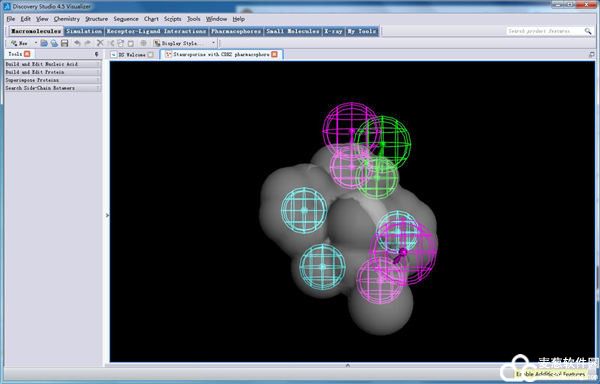This screenshot has width=600, height=384.
Task: Click the Delete X icon
Action: point(100,43)
